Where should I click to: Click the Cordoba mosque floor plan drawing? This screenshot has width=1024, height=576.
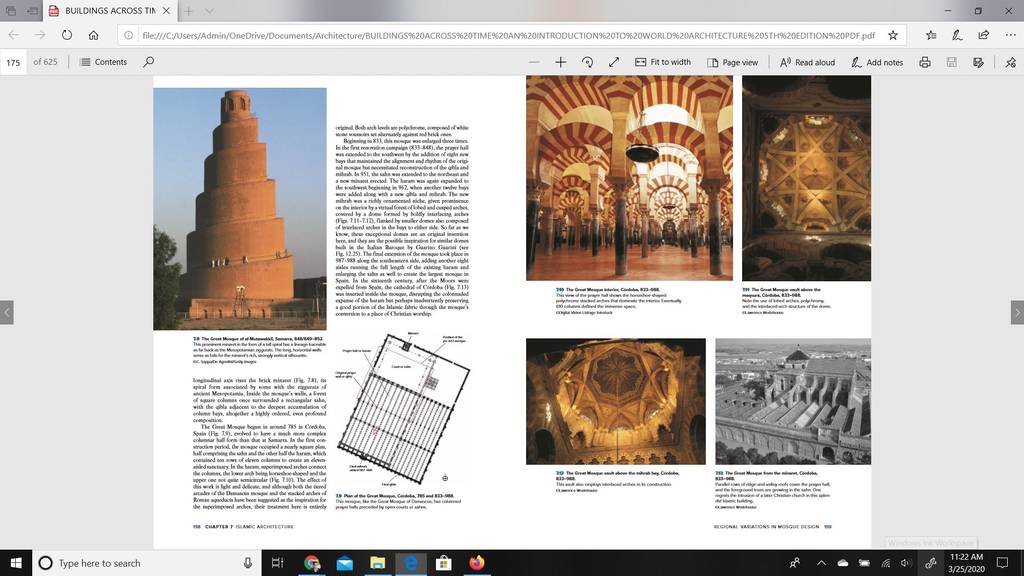[x=403, y=410]
